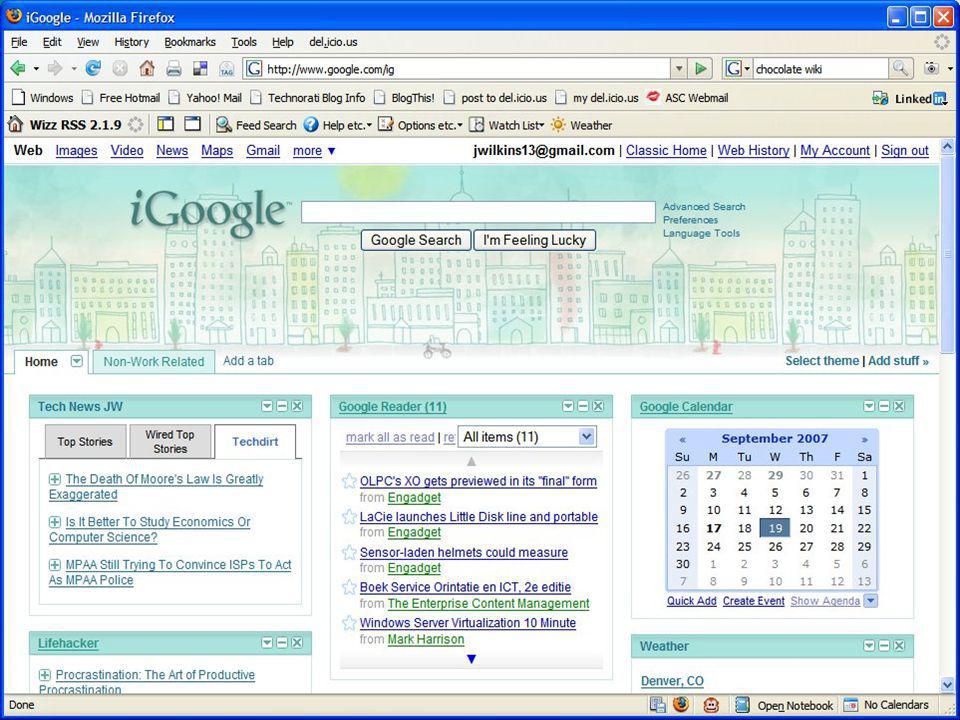960x720 pixels.
Task: Open the home page via house icon
Action: [147, 69]
